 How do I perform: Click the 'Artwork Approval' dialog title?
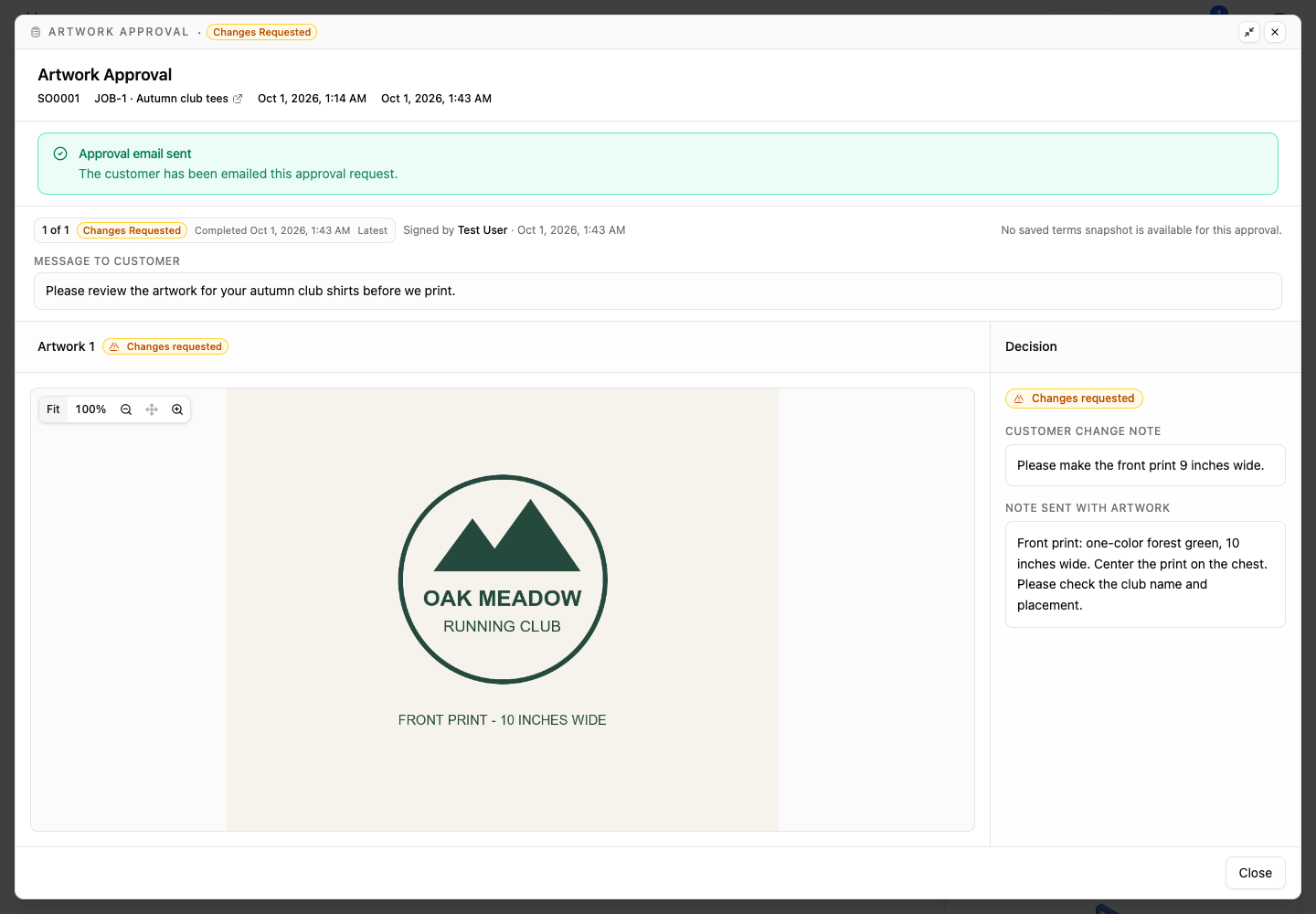click(104, 75)
